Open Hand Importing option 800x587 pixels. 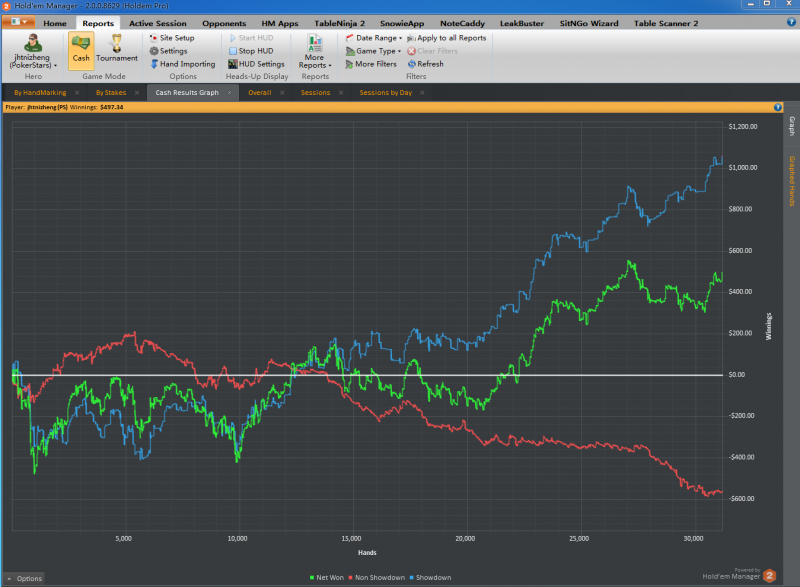(x=182, y=64)
